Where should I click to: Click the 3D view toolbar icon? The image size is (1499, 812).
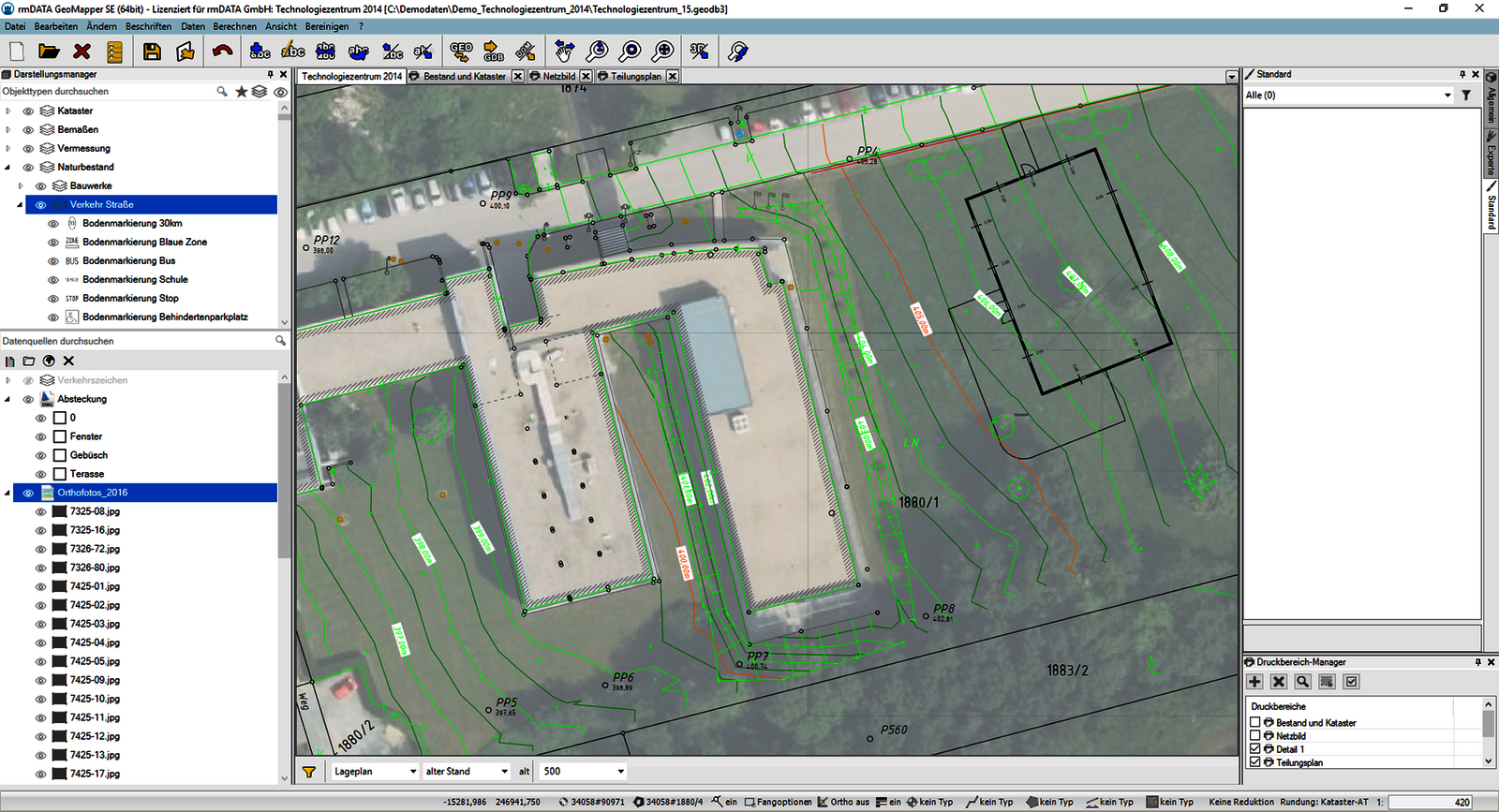coord(699,52)
